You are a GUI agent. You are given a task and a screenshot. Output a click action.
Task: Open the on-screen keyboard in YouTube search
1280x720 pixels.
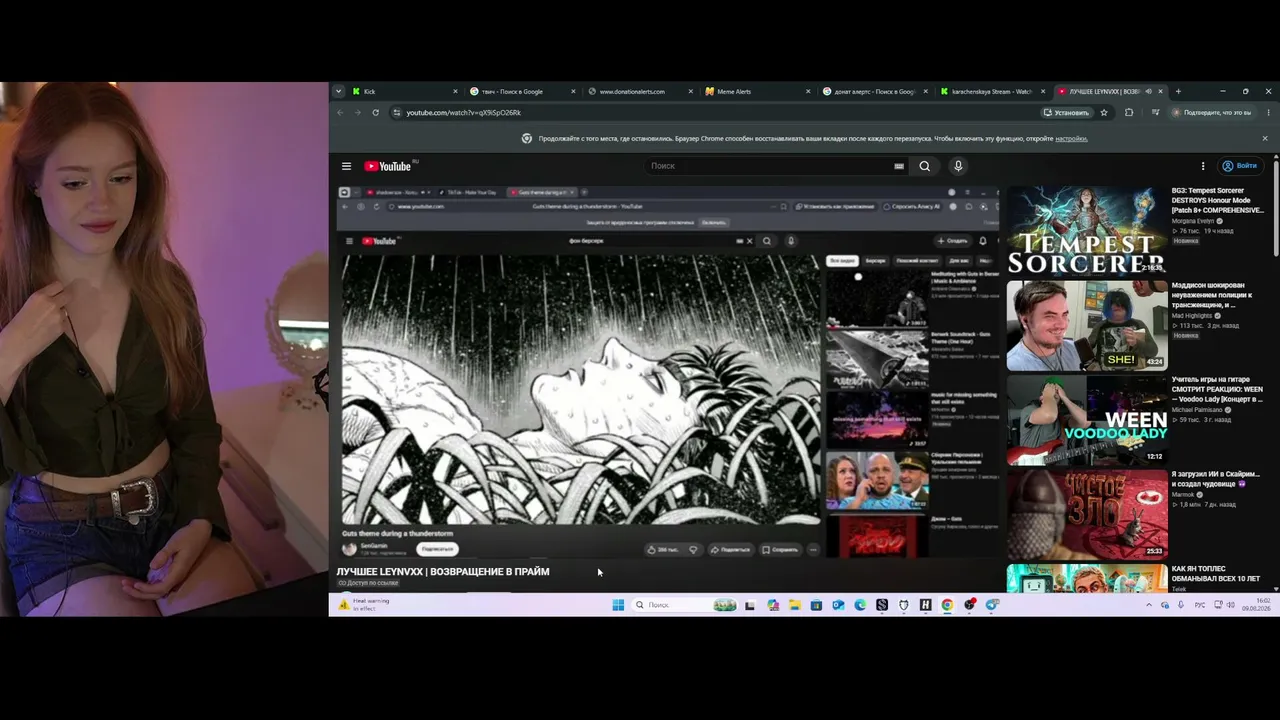[899, 166]
